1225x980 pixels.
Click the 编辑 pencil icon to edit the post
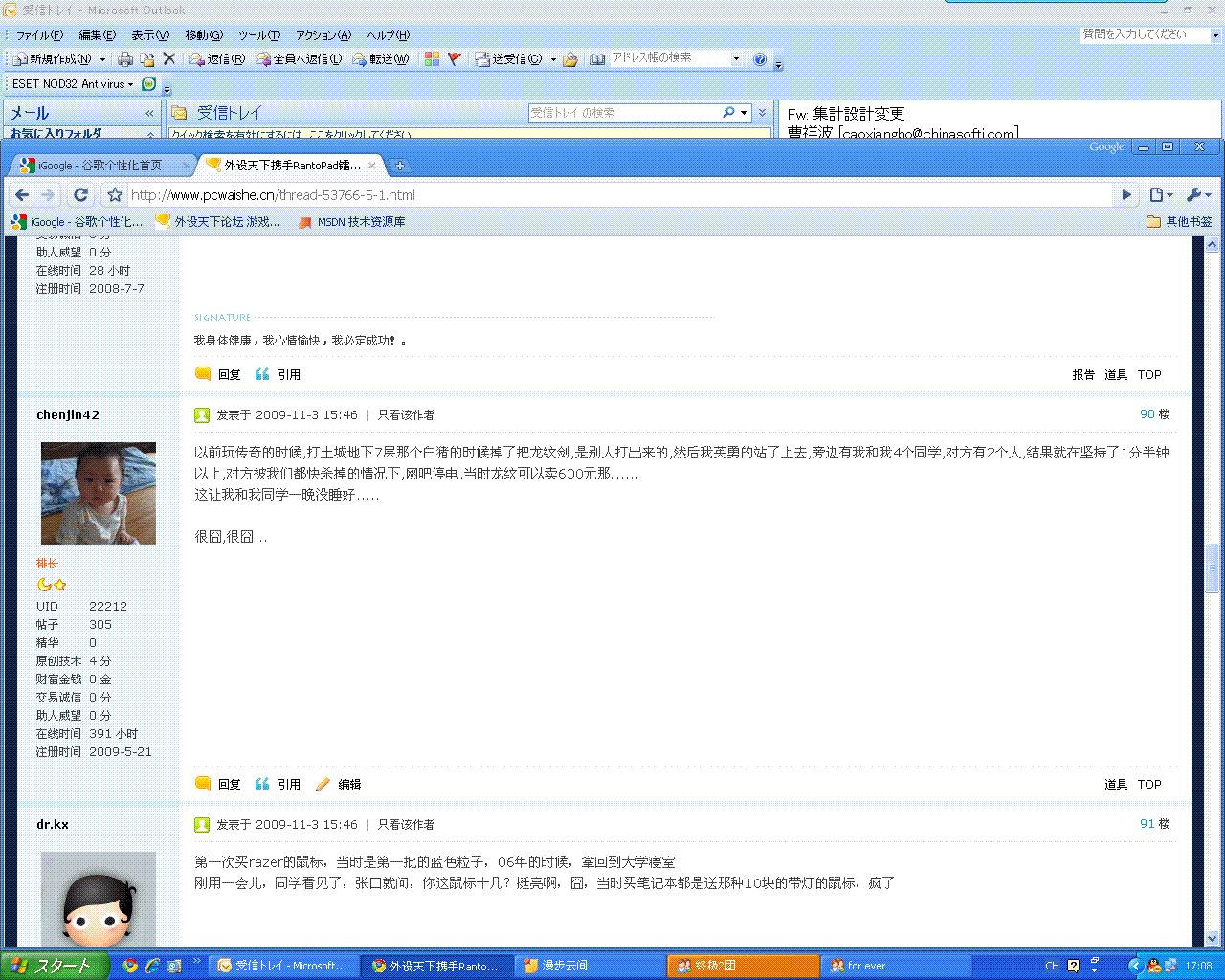click(x=323, y=784)
